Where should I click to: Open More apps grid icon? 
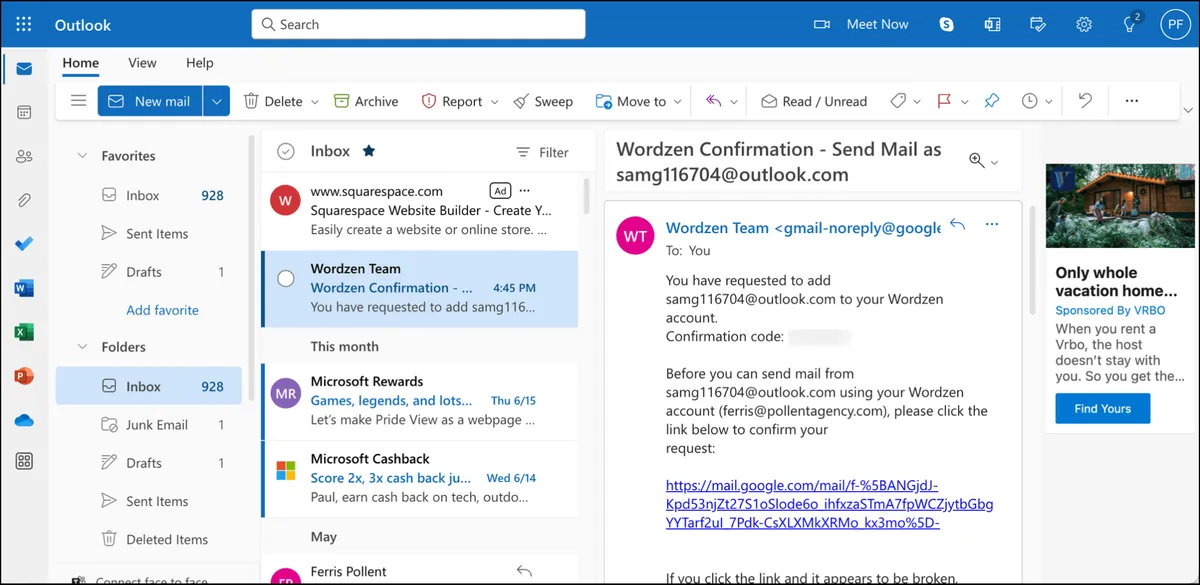pyautogui.click(x=24, y=461)
